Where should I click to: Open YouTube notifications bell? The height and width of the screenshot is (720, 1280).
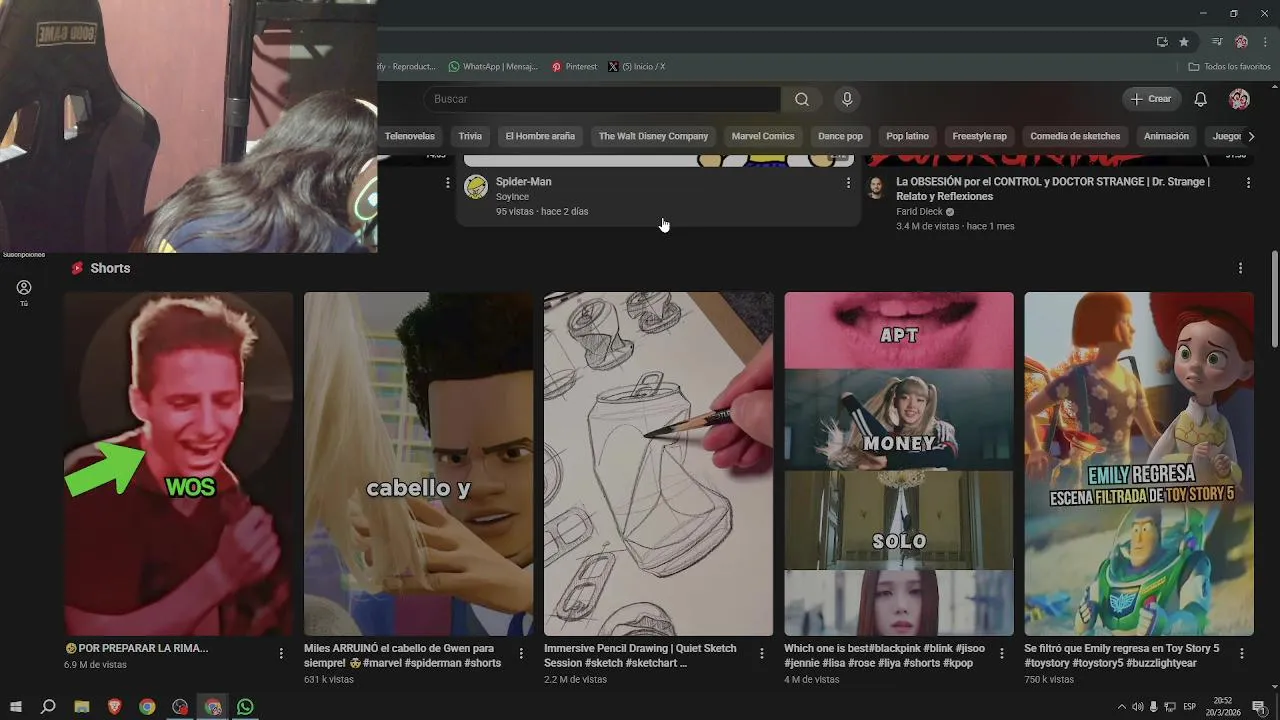coord(1201,99)
